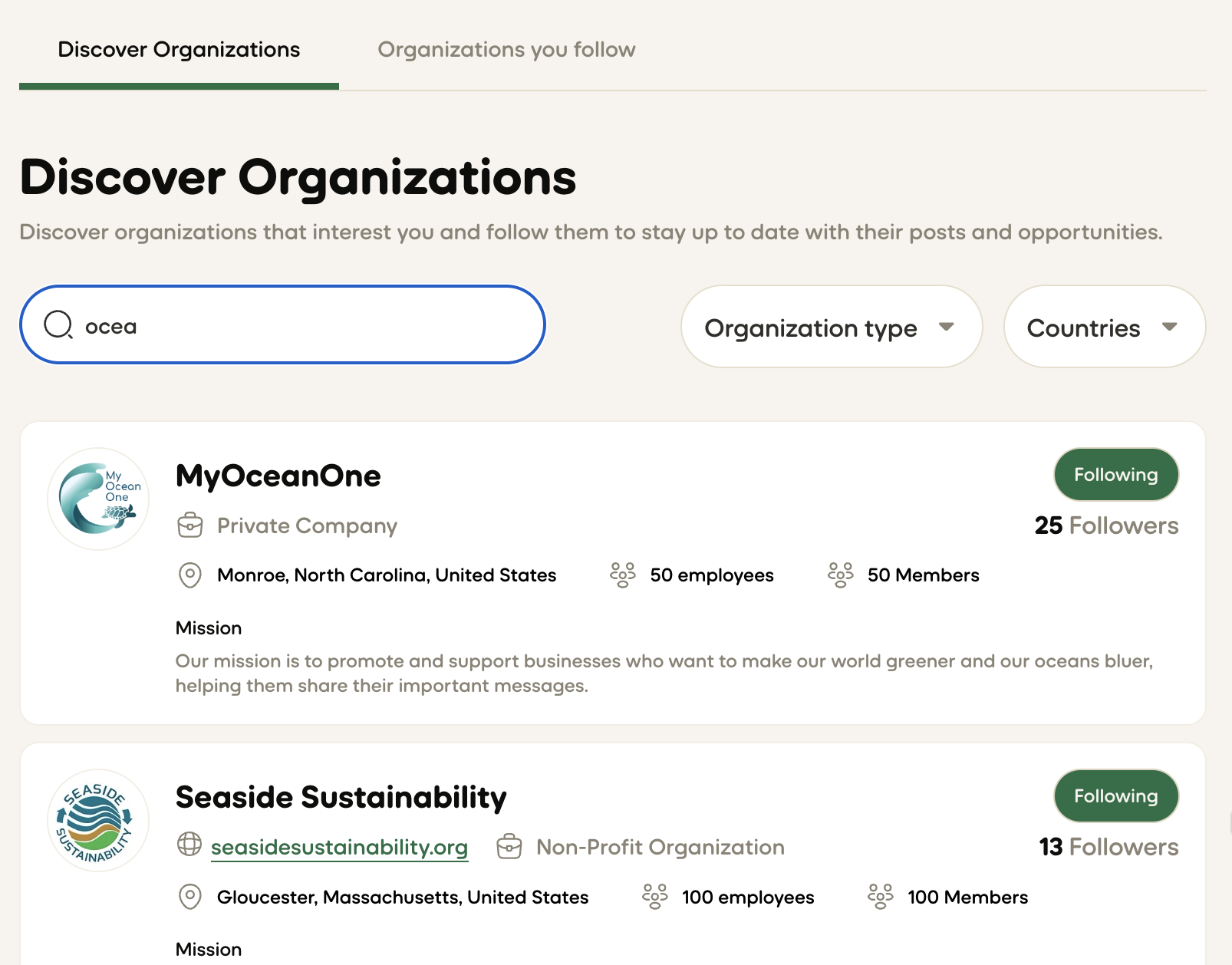Open the seasidesustainability.org link

[340, 847]
